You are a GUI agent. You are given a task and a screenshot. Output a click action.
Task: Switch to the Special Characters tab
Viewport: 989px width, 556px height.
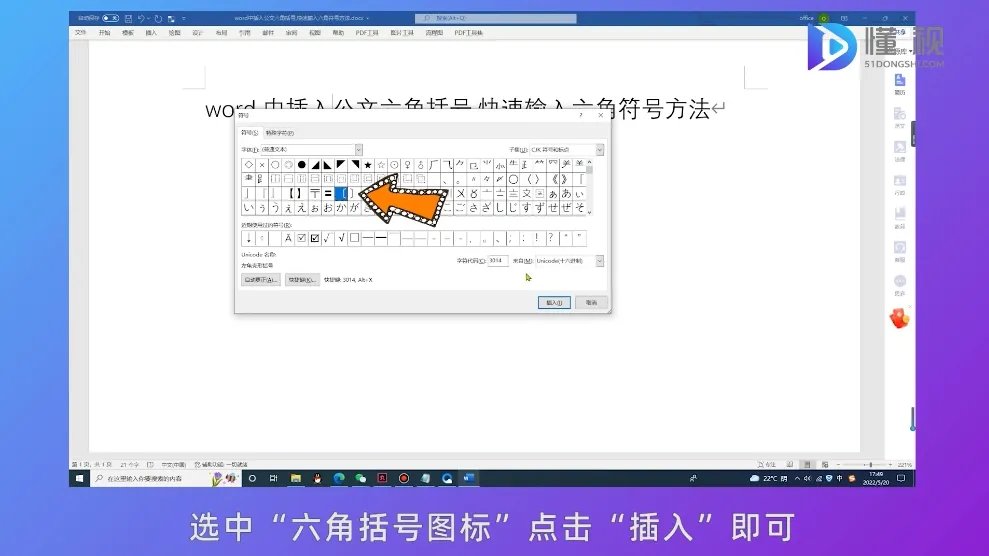coord(280,132)
